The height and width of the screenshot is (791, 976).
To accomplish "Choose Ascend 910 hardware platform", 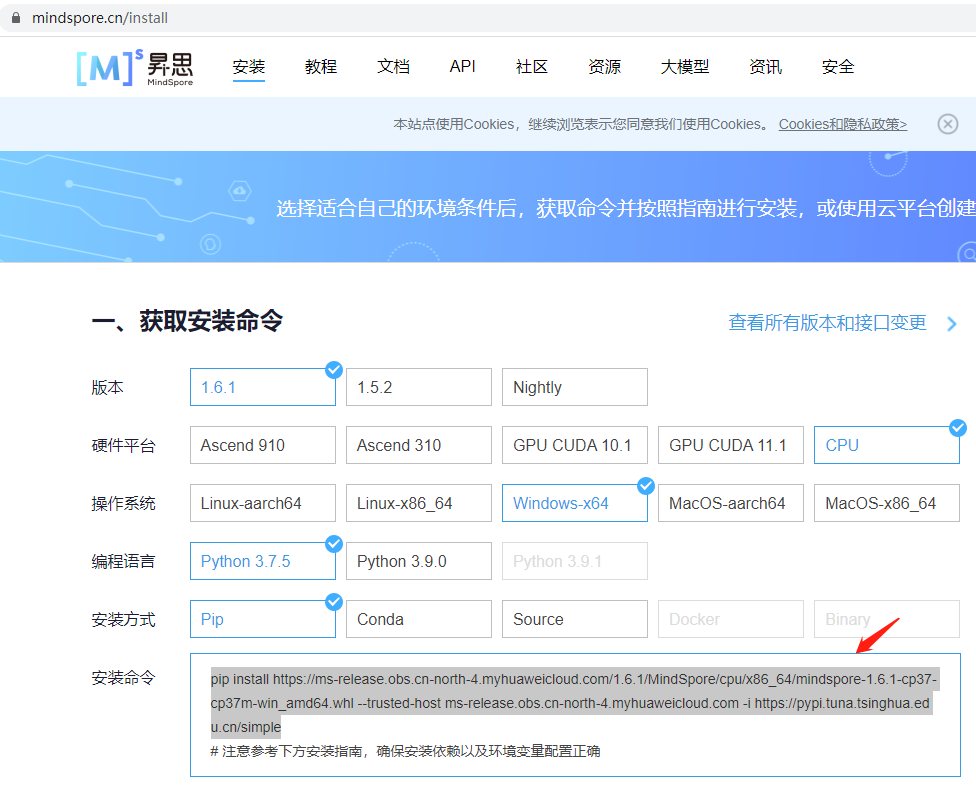I will [x=263, y=445].
